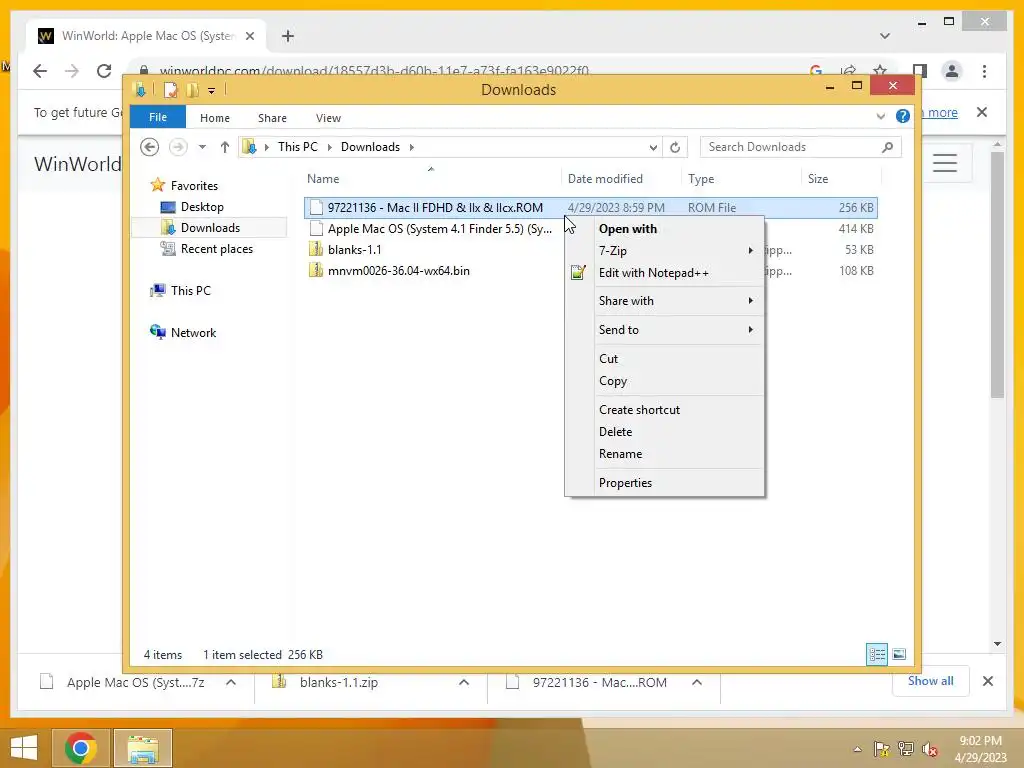Close the WinWorld Chrome tab

(249, 37)
